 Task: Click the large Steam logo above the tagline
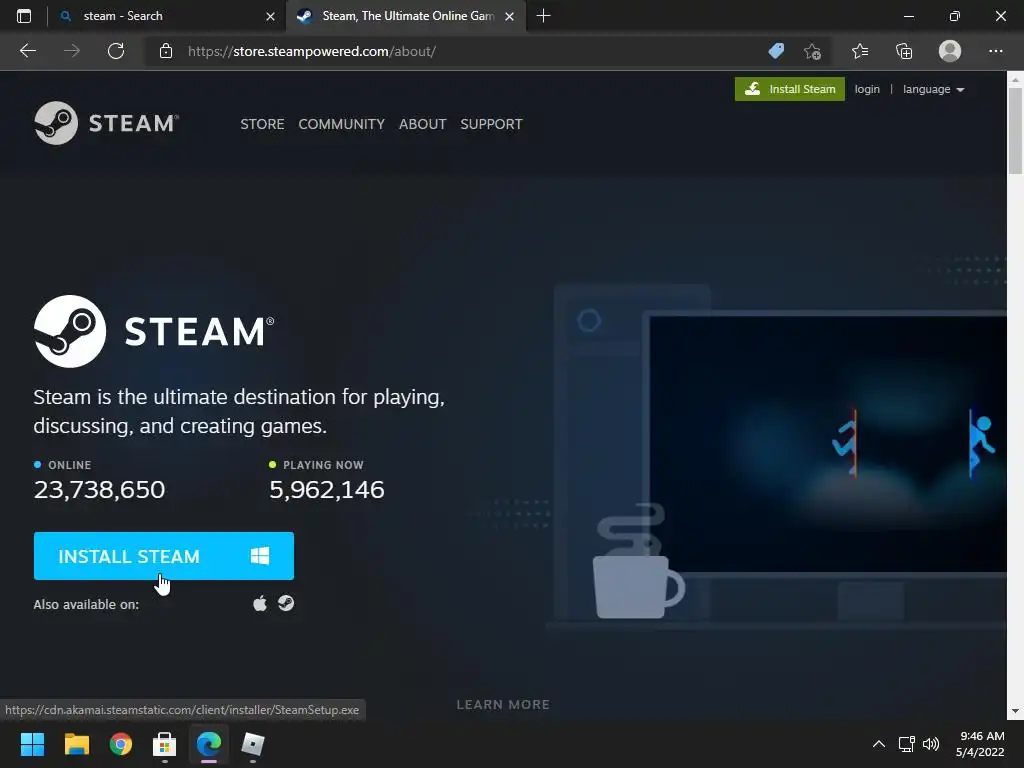pos(154,331)
